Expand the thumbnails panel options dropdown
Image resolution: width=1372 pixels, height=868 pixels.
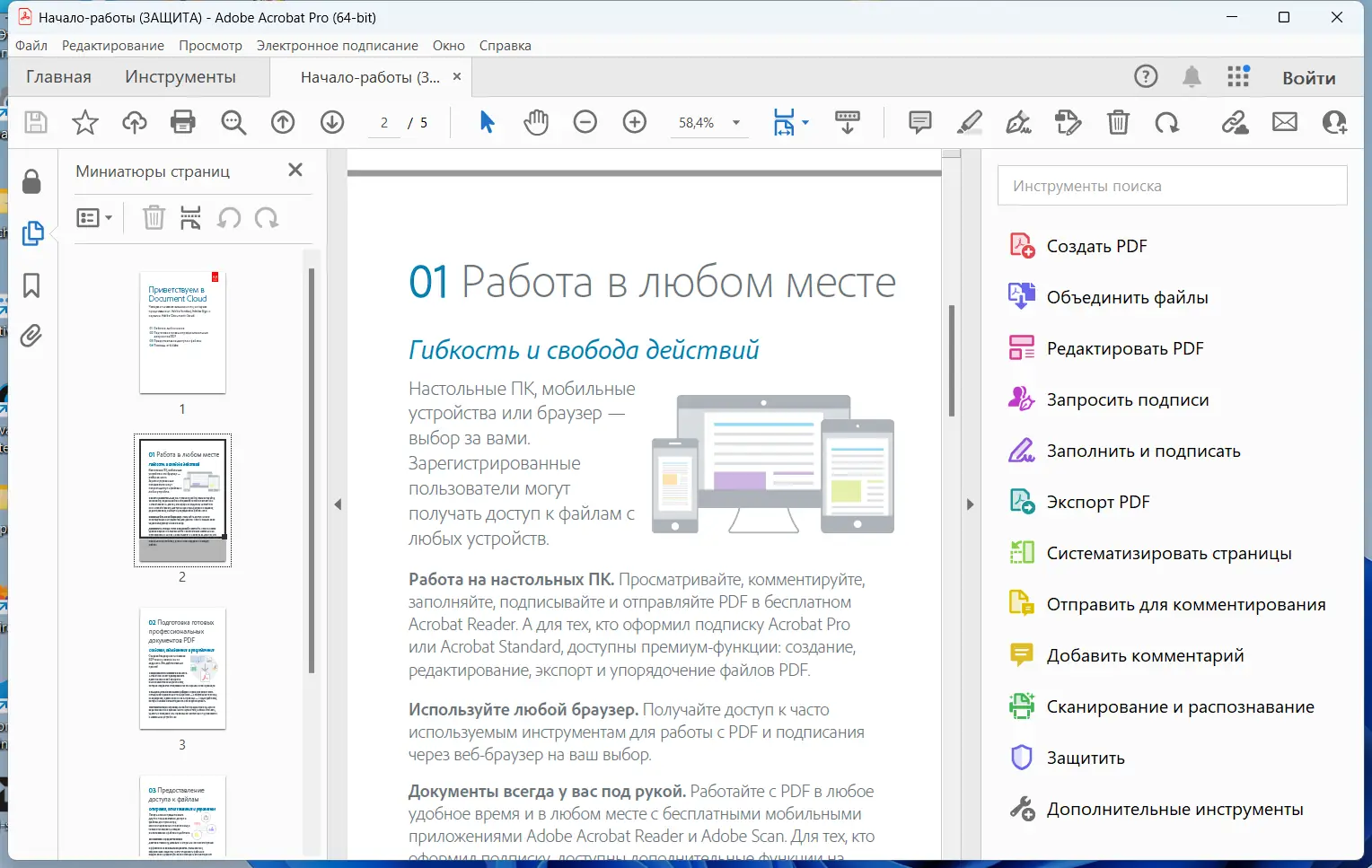pyautogui.click(x=94, y=217)
